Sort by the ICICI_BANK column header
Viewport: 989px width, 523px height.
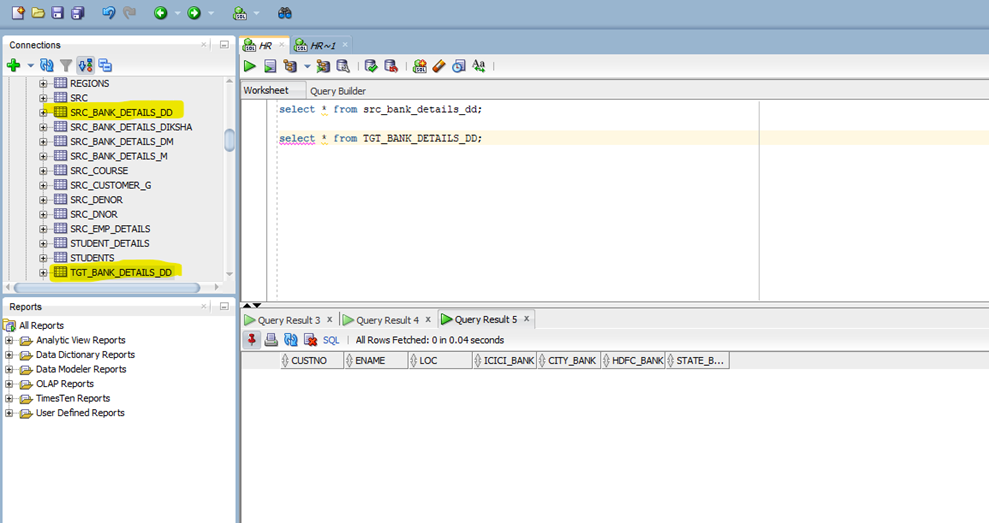(x=505, y=361)
